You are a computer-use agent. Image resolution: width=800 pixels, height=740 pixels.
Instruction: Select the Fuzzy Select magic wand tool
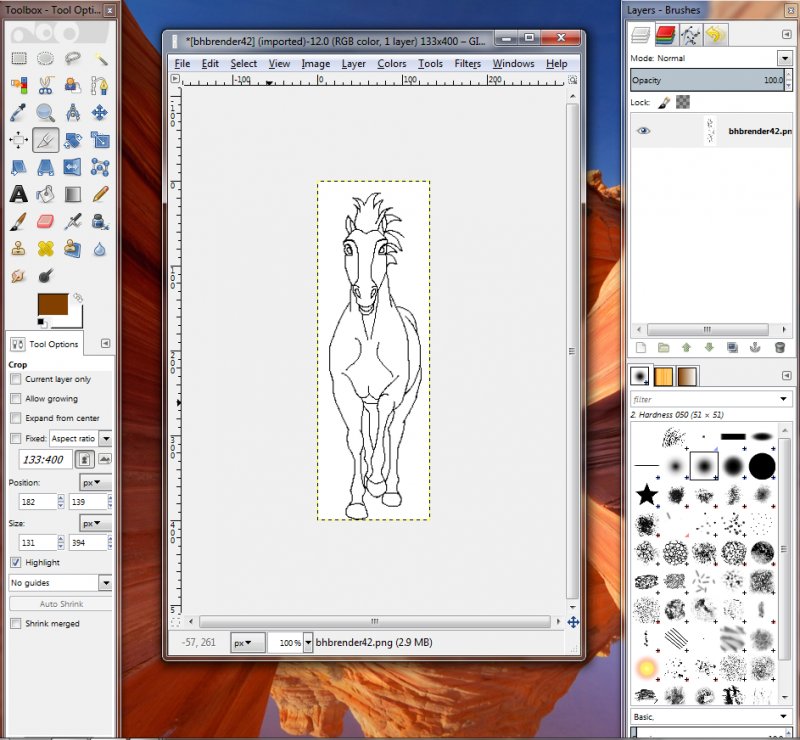click(x=100, y=58)
